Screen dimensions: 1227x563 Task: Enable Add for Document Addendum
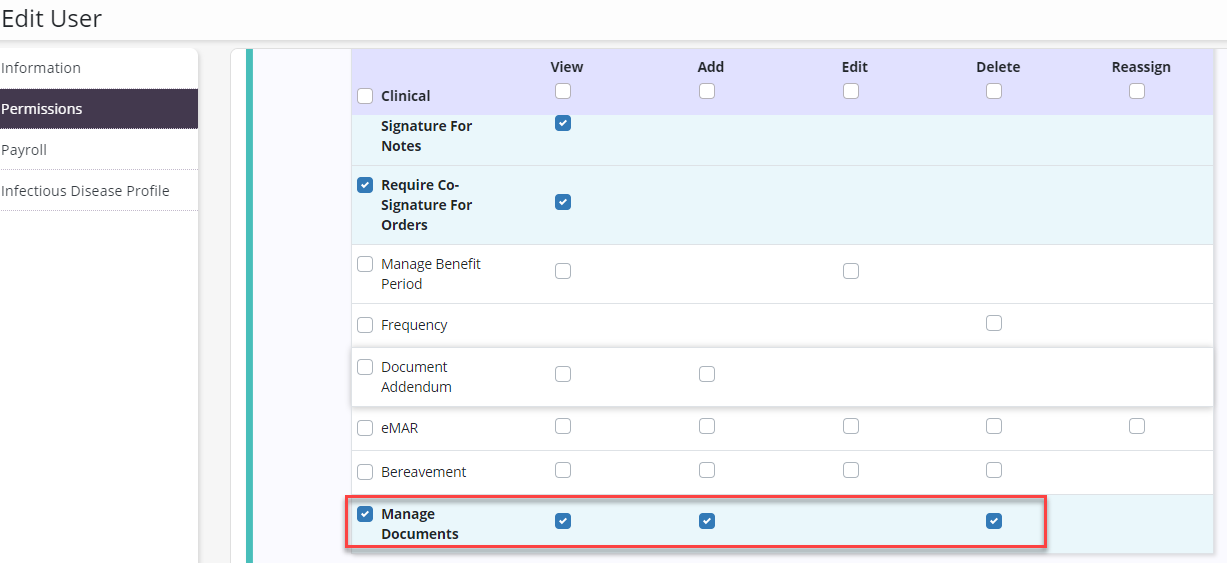(x=707, y=374)
